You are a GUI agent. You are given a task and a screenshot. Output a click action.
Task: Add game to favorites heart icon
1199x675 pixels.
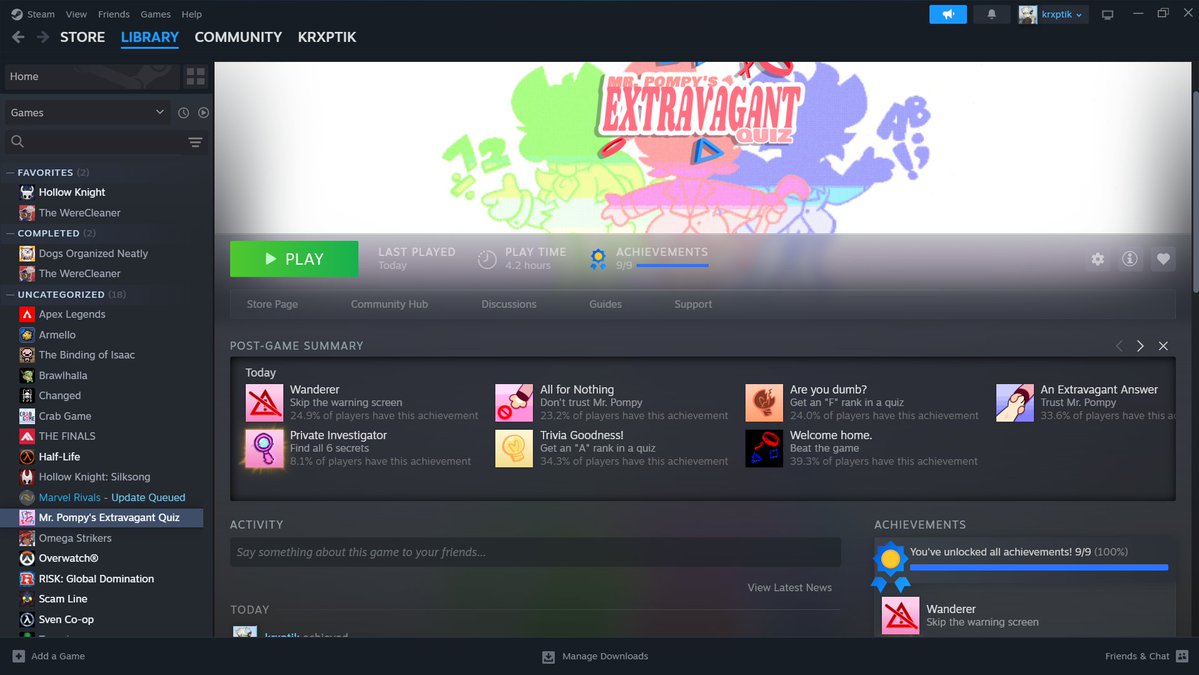(x=1163, y=259)
